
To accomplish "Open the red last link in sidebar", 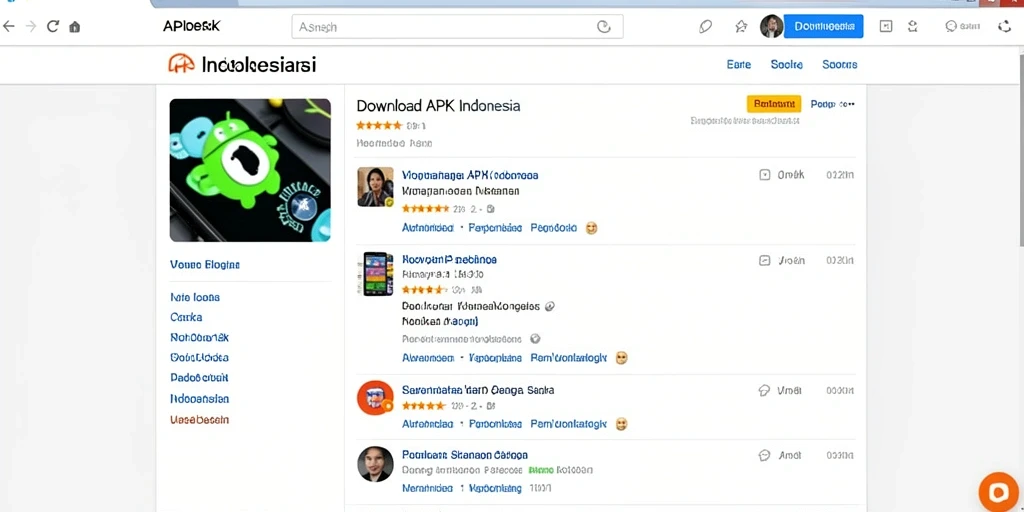I will [199, 419].
